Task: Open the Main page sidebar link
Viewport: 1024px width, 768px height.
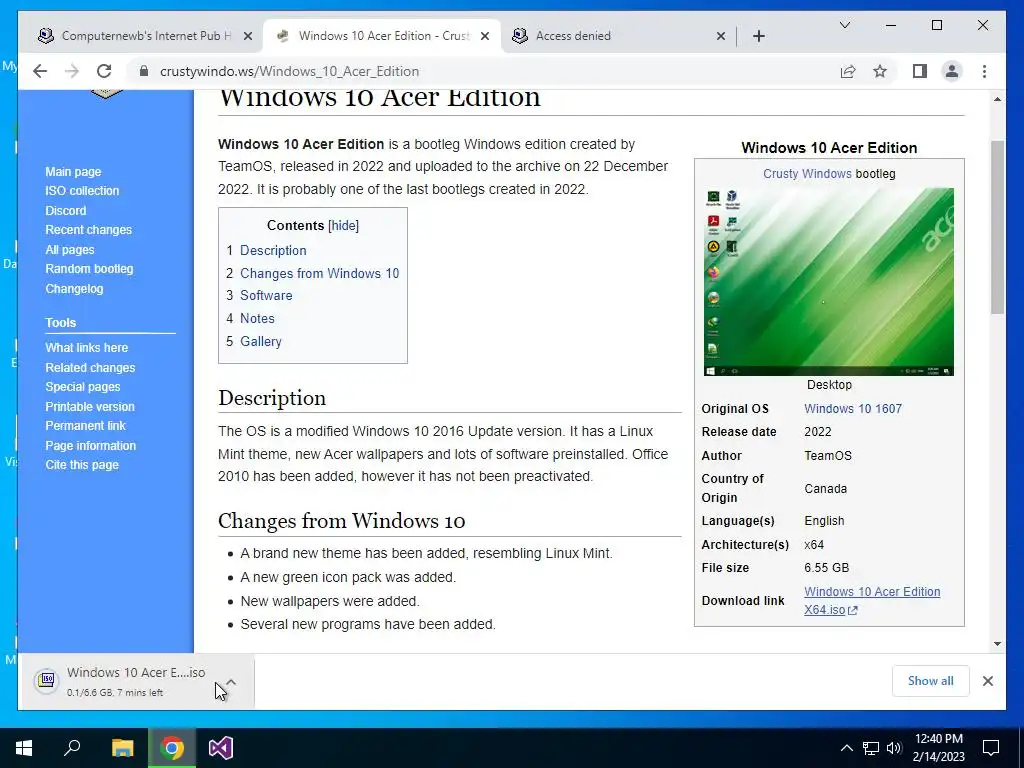Action: (73, 172)
